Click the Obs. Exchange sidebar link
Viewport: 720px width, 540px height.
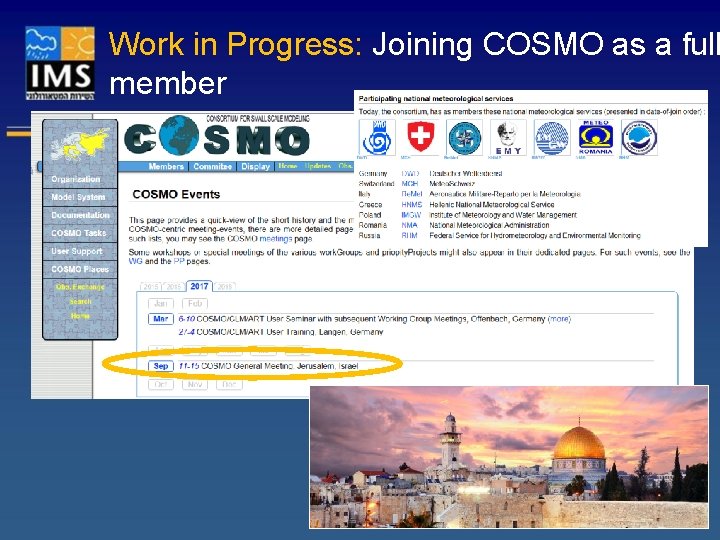click(80, 287)
